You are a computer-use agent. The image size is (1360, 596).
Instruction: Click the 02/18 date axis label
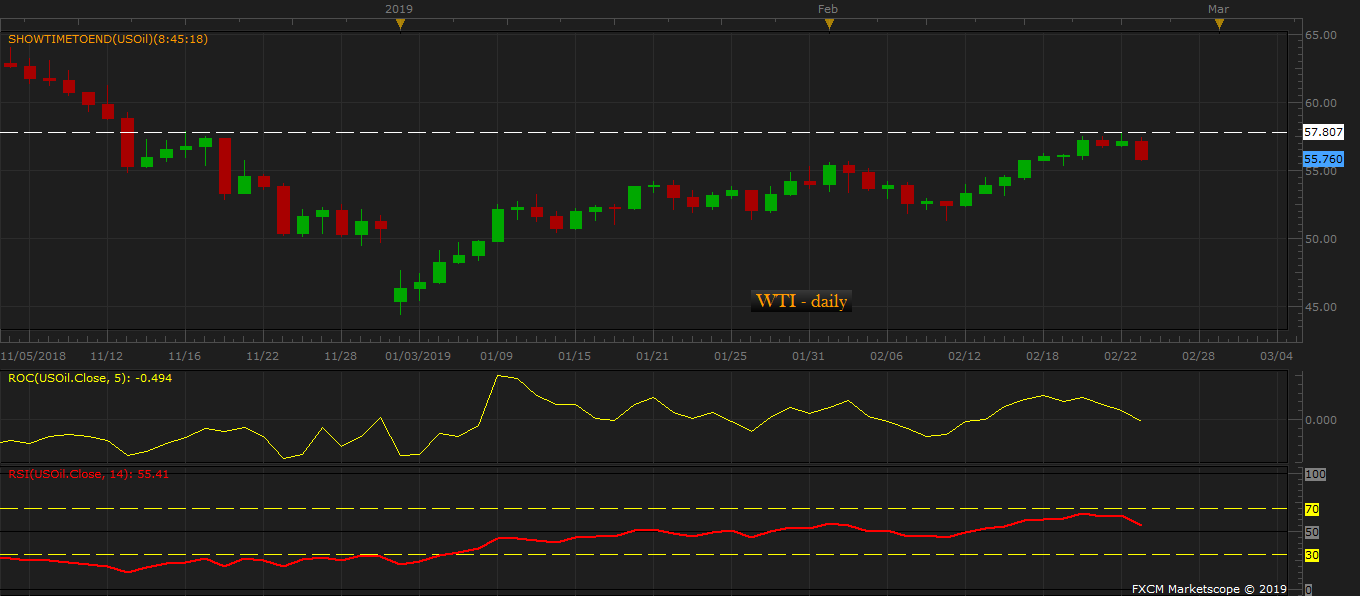(1042, 355)
